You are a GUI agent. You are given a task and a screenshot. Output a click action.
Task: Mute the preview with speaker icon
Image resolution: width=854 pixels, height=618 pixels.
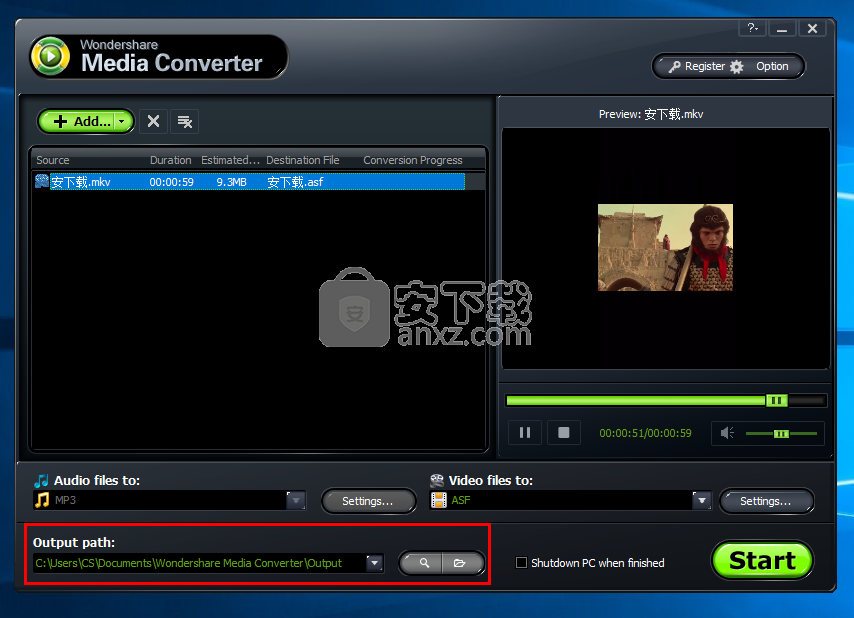pyautogui.click(x=727, y=433)
